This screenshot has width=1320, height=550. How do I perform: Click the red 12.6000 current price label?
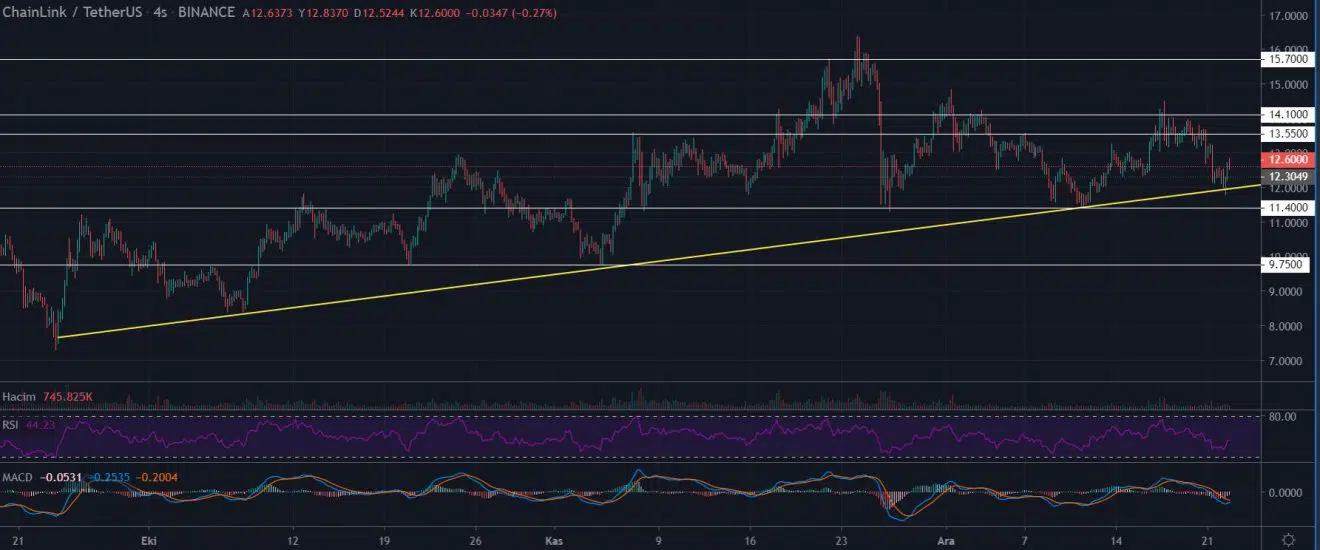pyautogui.click(x=1286, y=159)
